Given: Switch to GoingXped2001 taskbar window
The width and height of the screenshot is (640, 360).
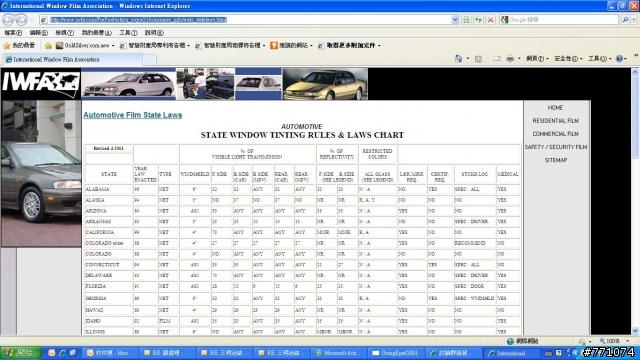Looking at the screenshot, I should point(397,353).
